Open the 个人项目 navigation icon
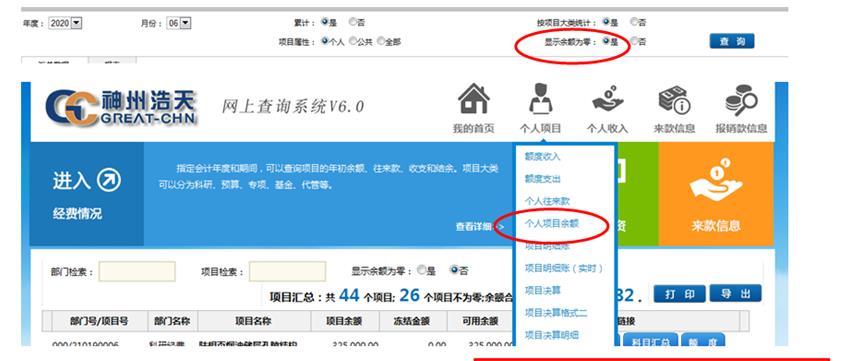This screenshot has width=843, height=361. [540, 99]
